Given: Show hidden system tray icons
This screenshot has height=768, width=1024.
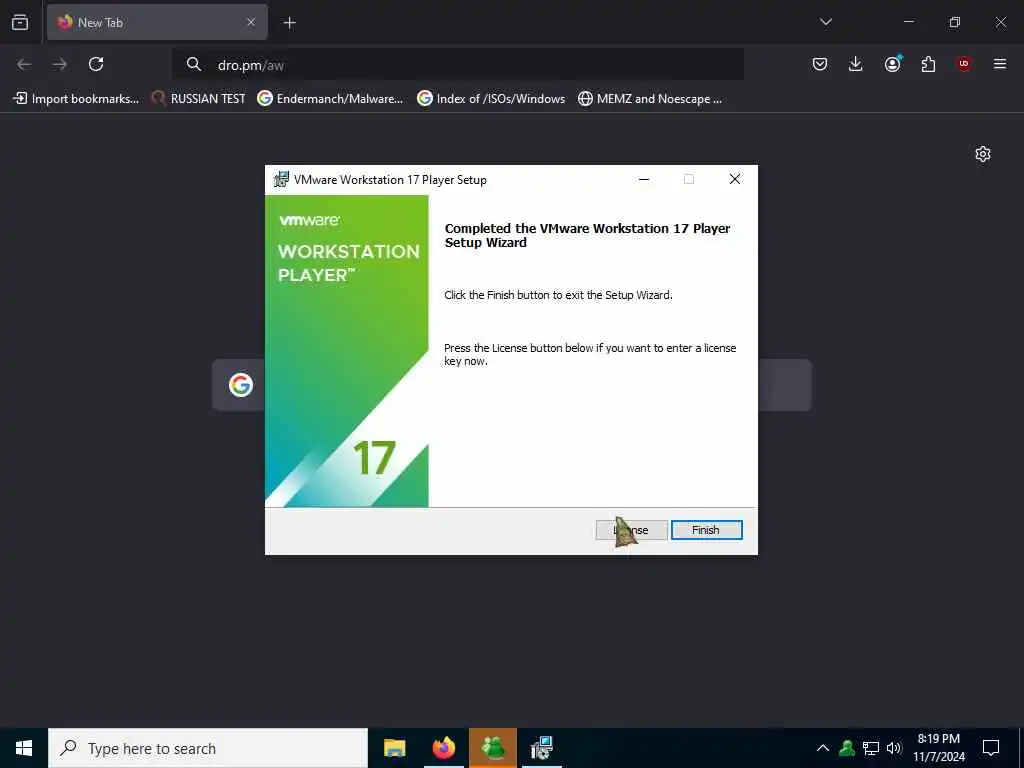Looking at the screenshot, I should (x=823, y=748).
